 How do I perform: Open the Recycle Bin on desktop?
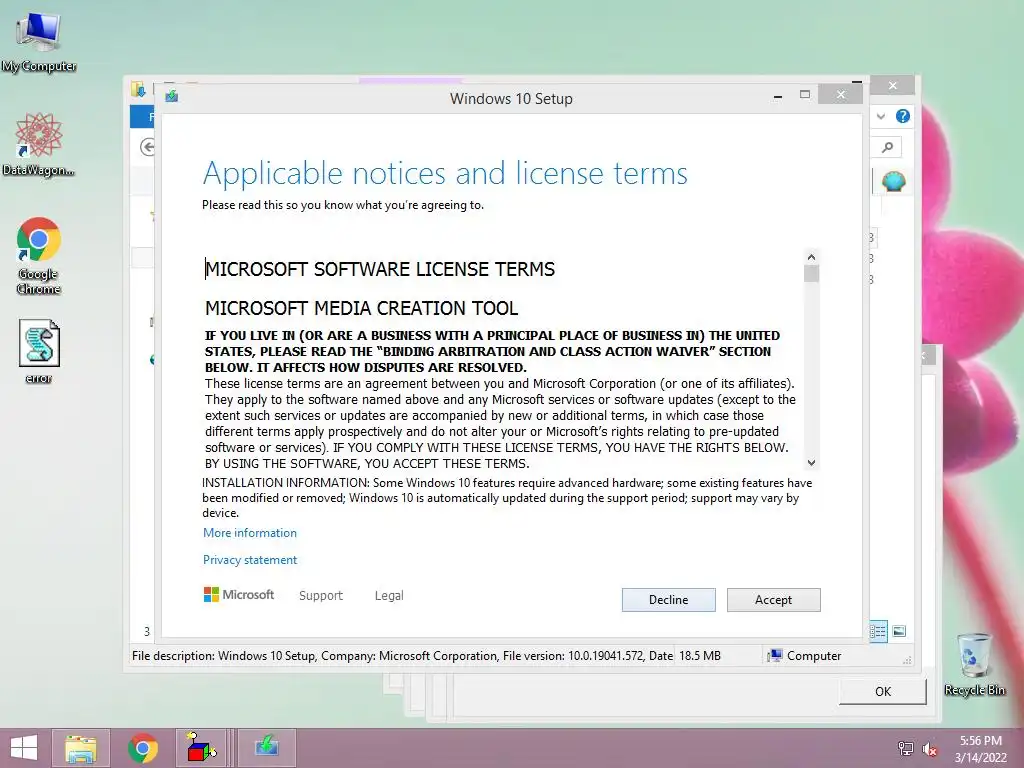point(974,664)
